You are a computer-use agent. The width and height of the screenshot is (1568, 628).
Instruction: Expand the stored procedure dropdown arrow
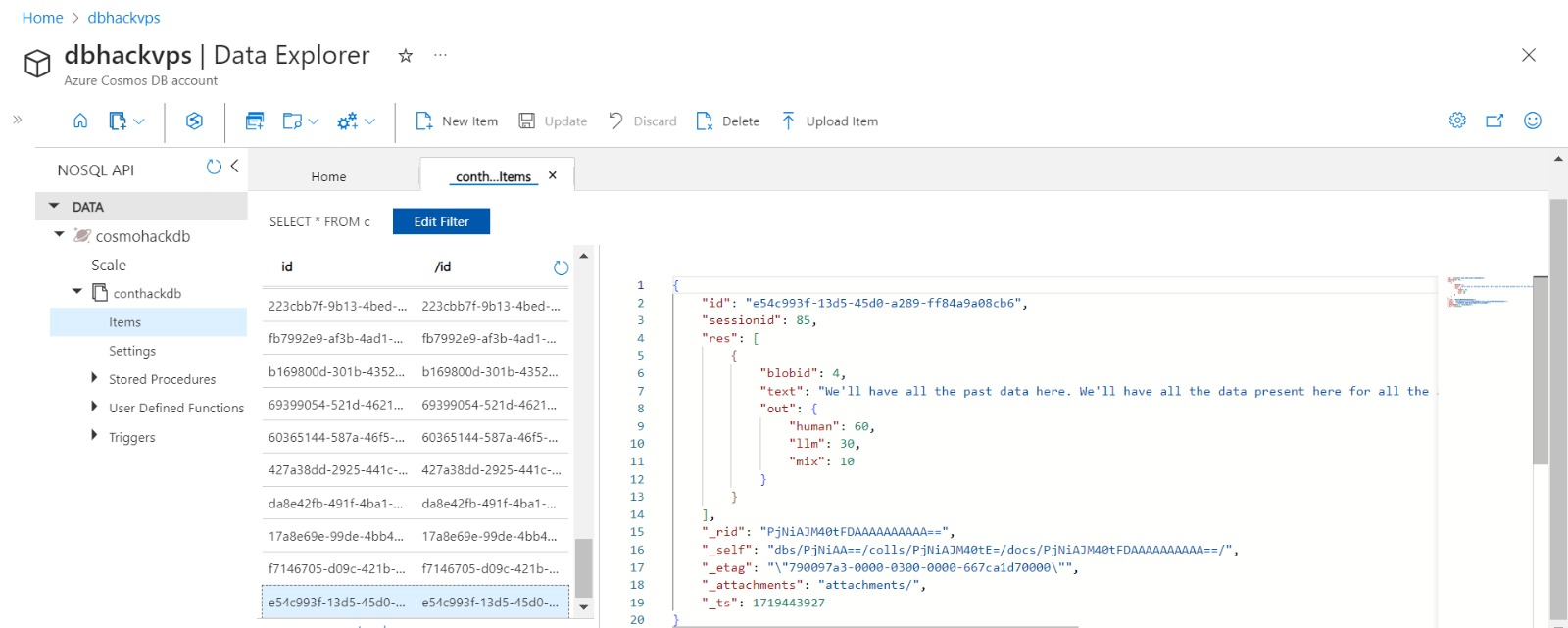[x=369, y=121]
